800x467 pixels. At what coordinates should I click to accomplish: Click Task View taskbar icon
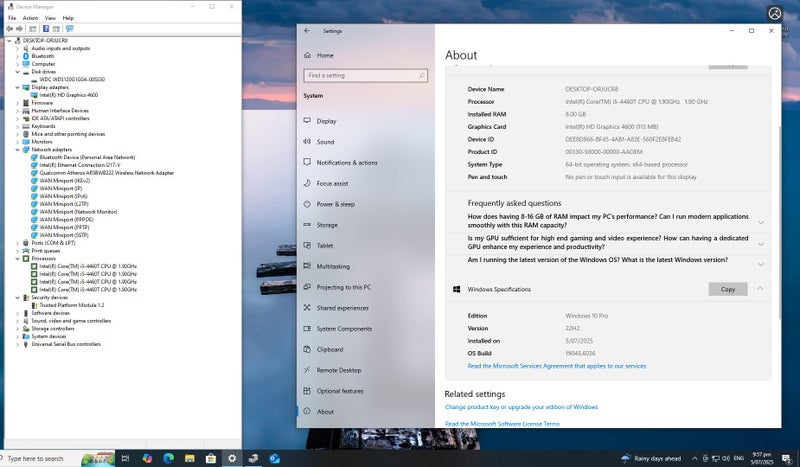tap(126, 458)
